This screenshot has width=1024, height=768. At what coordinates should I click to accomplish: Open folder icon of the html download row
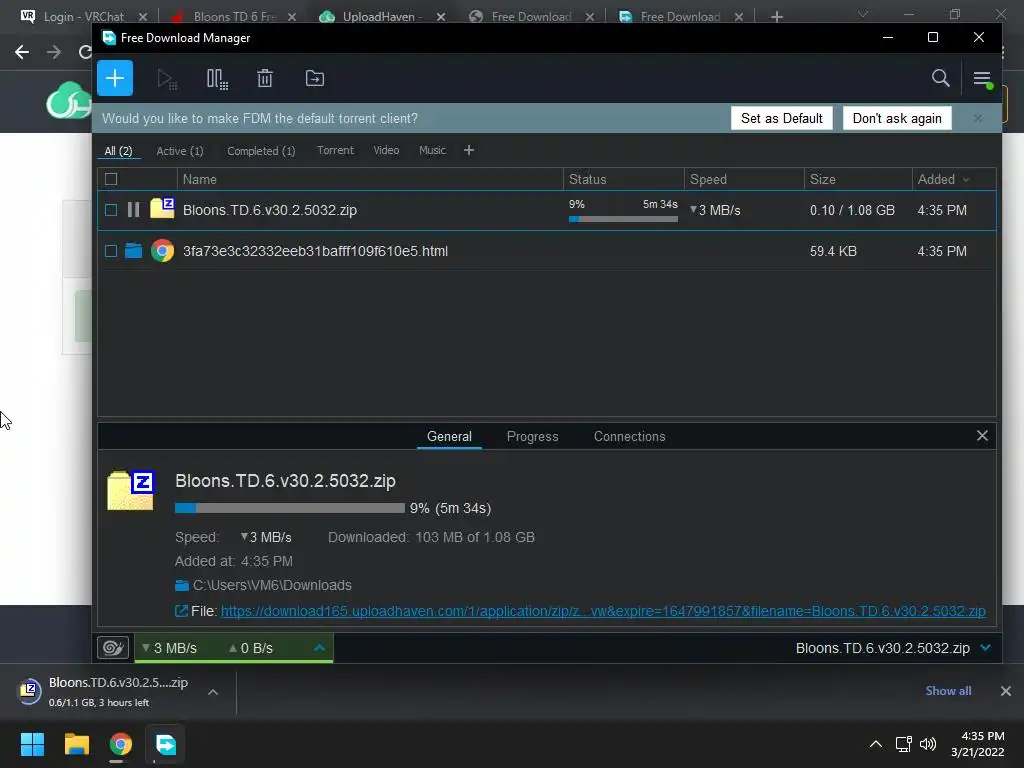pyautogui.click(x=133, y=251)
